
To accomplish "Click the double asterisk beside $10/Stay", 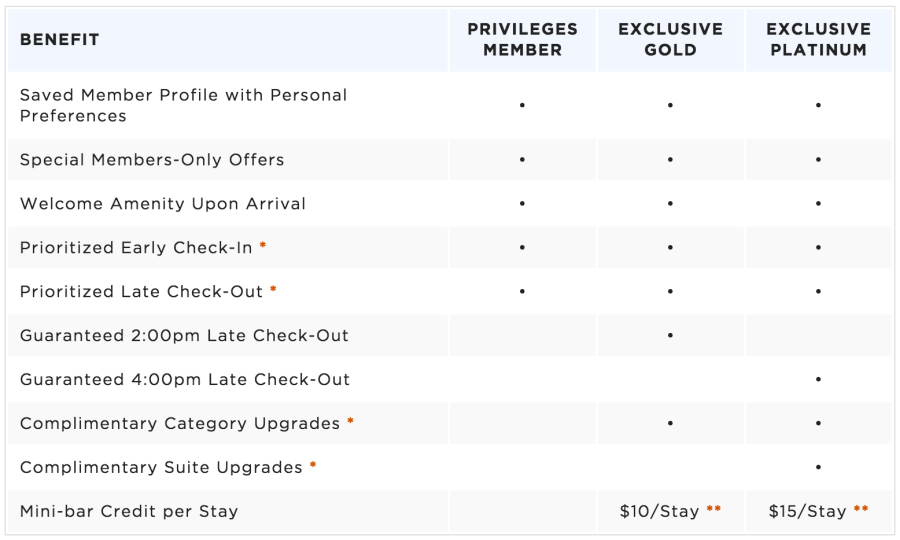I will pyautogui.click(x=713, y=508).
